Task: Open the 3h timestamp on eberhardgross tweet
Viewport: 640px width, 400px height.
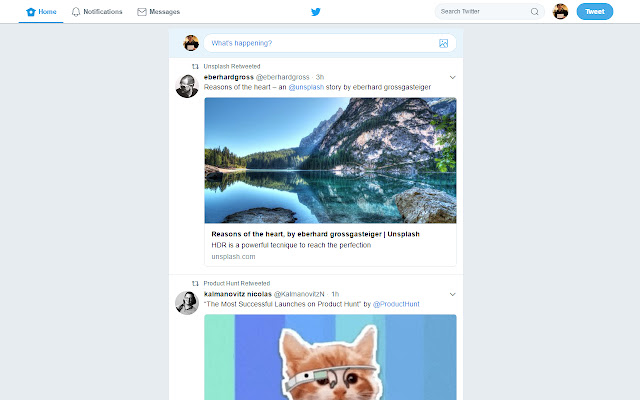Action: pos(320,77)
